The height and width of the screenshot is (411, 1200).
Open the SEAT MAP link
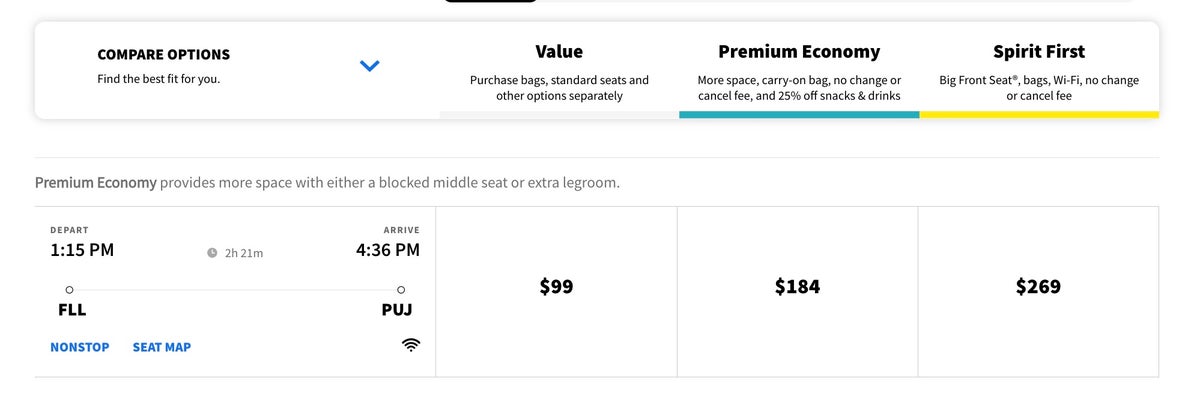[162, 347]
